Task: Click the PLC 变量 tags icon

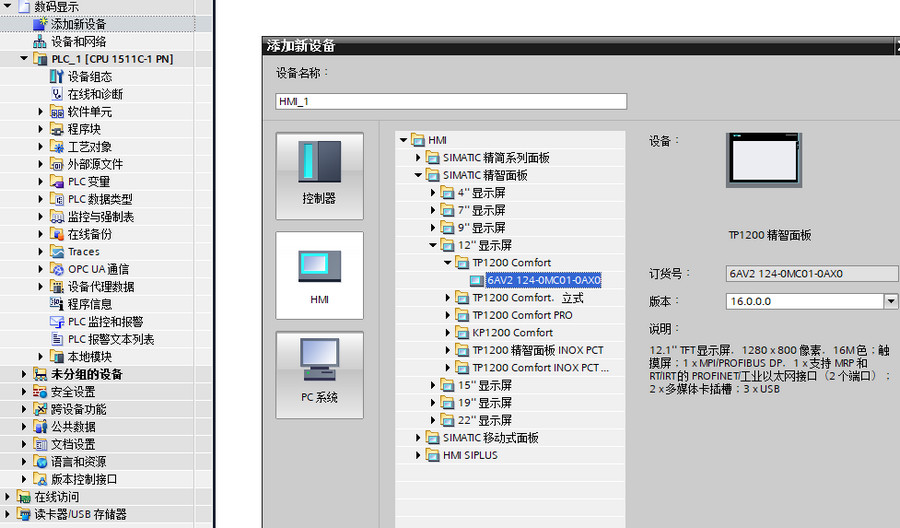Action: [x=56, y=181]
